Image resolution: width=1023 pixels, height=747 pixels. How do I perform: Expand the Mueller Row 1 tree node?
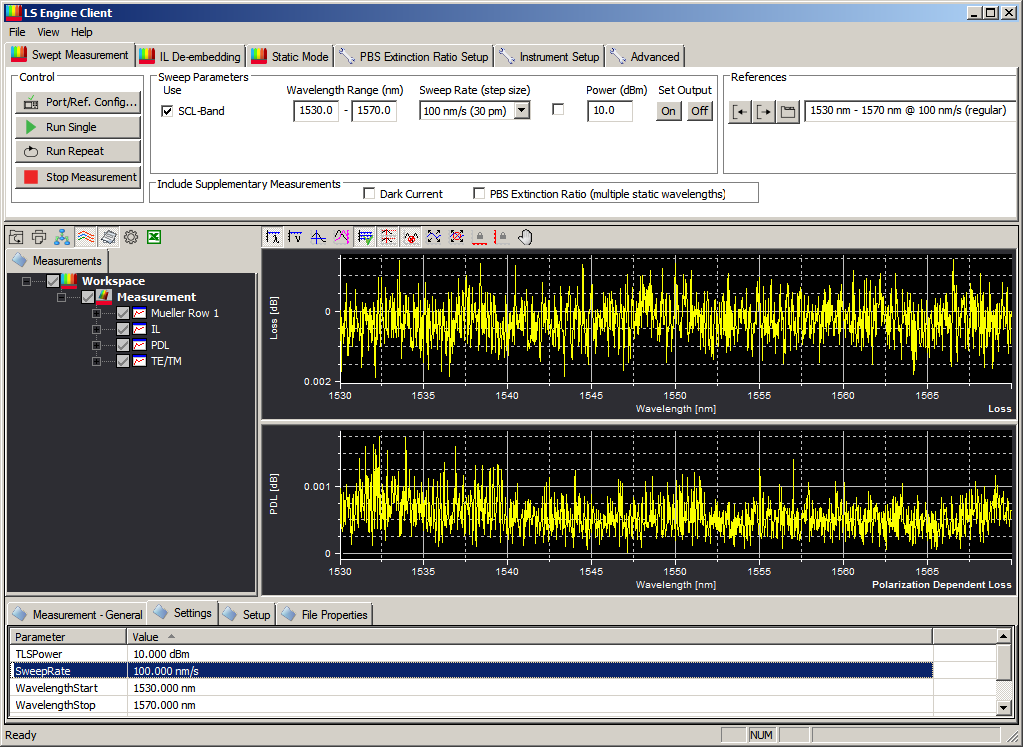(x=96, y=313)
